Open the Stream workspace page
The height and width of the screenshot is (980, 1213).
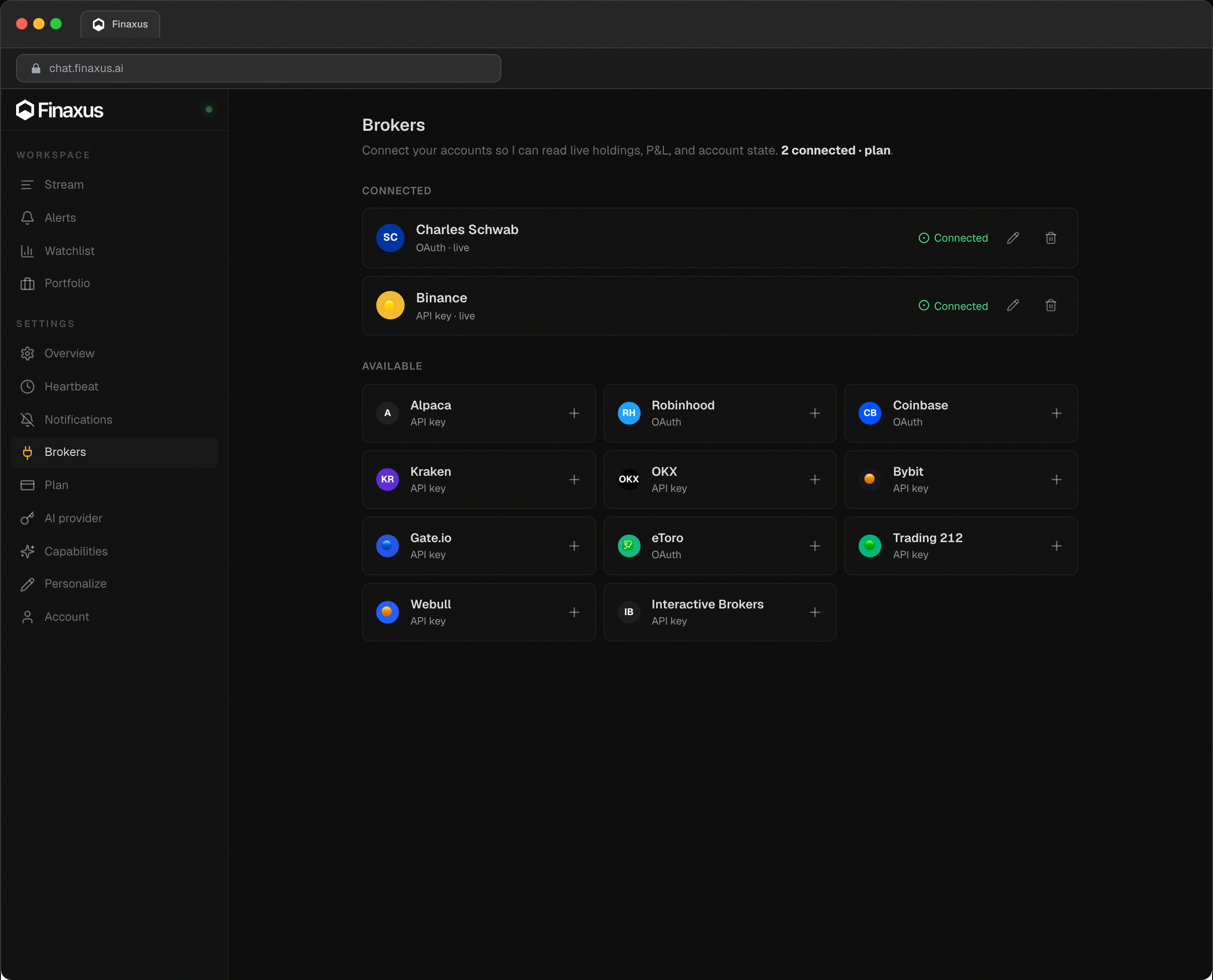point(114,185)
